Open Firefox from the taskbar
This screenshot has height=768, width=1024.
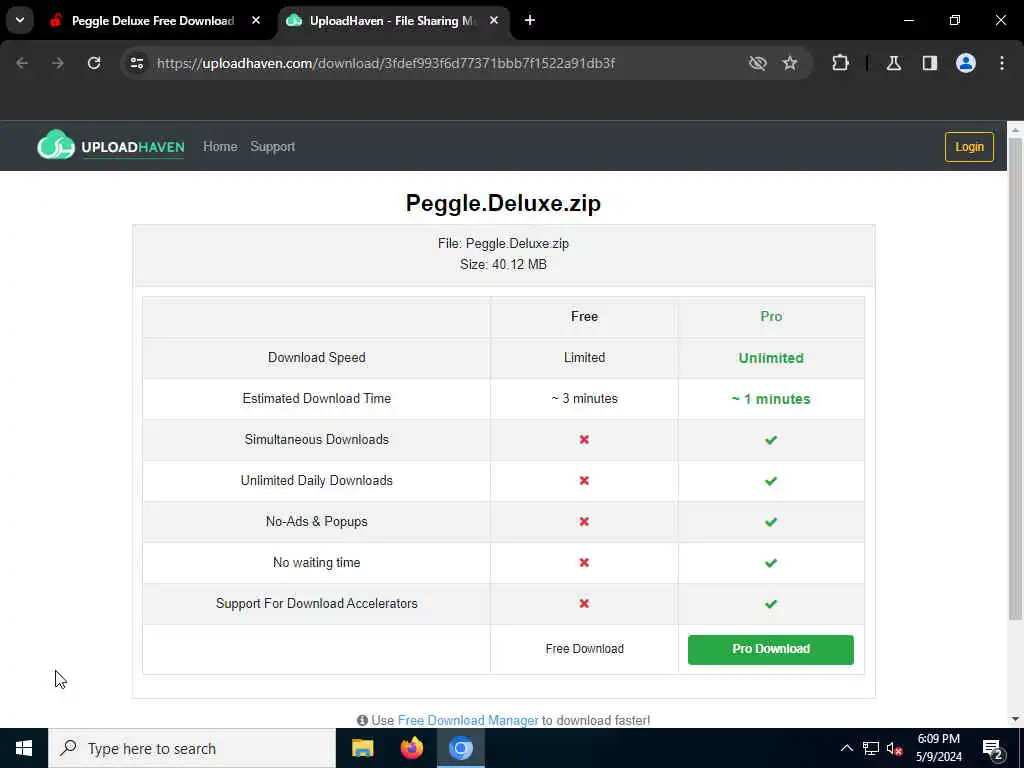tap(411, 748)
